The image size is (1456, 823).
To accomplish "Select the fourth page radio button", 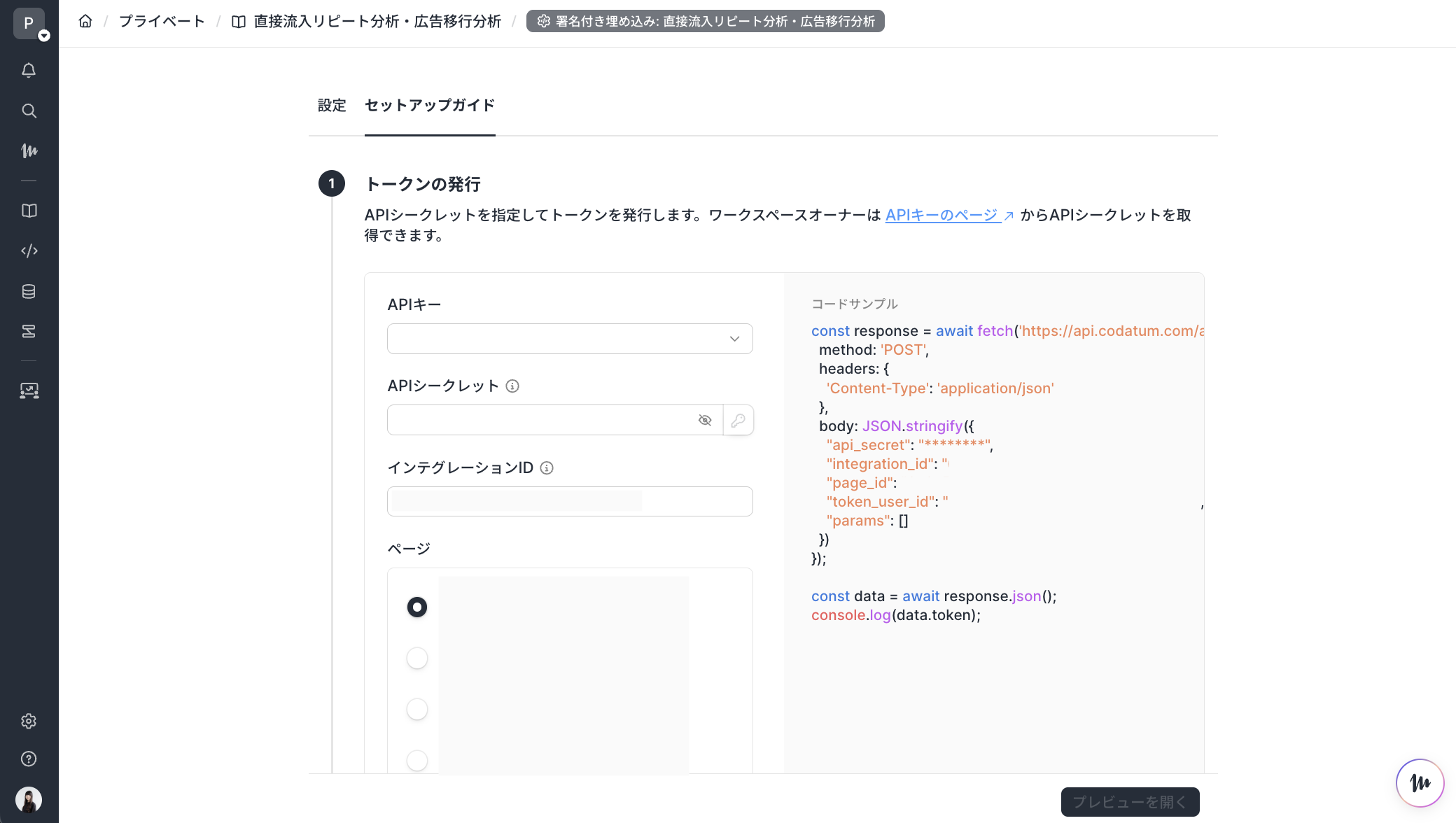I will click(x=417, y=760).
